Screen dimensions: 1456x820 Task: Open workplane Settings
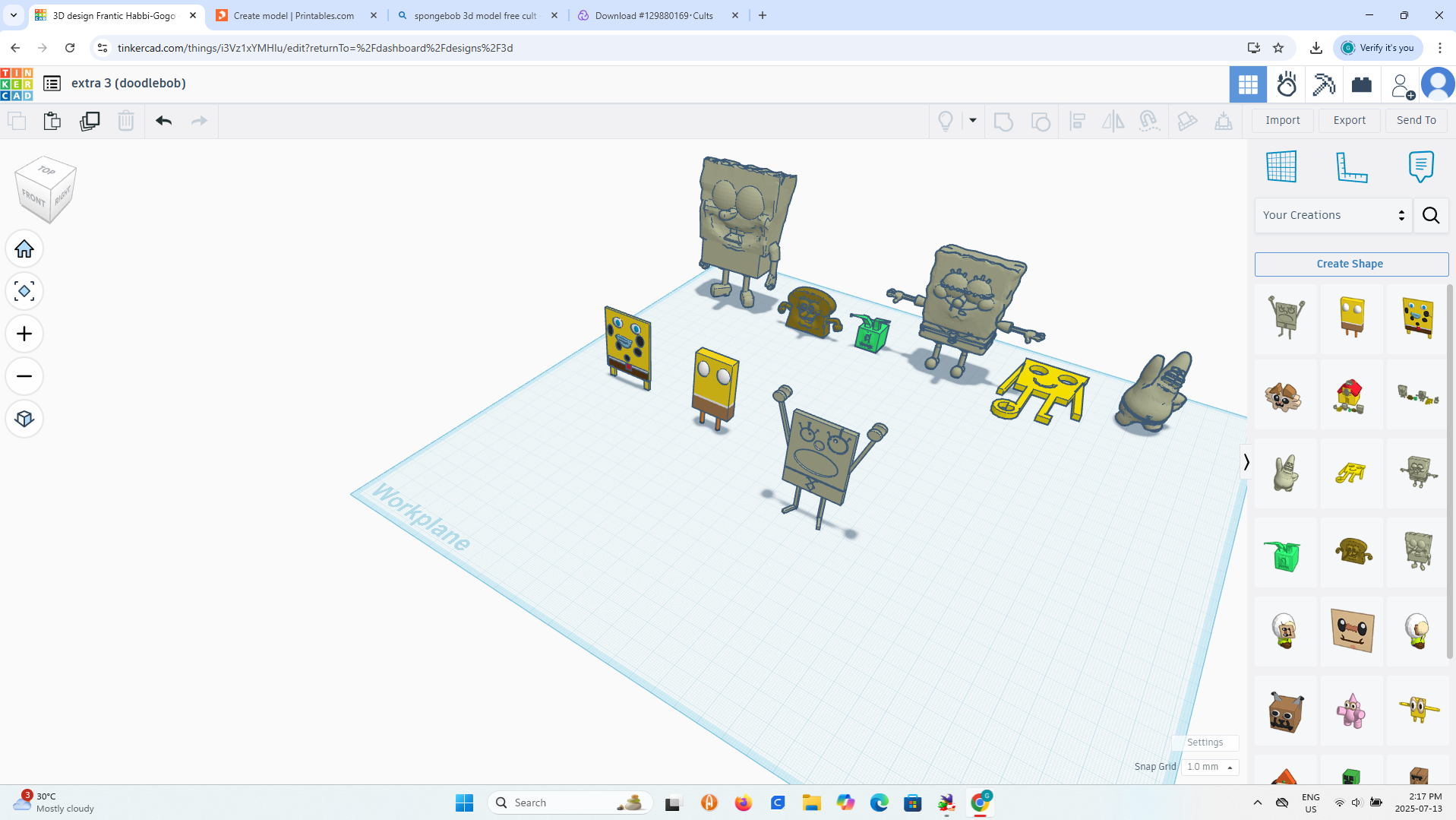(1205, 742)
